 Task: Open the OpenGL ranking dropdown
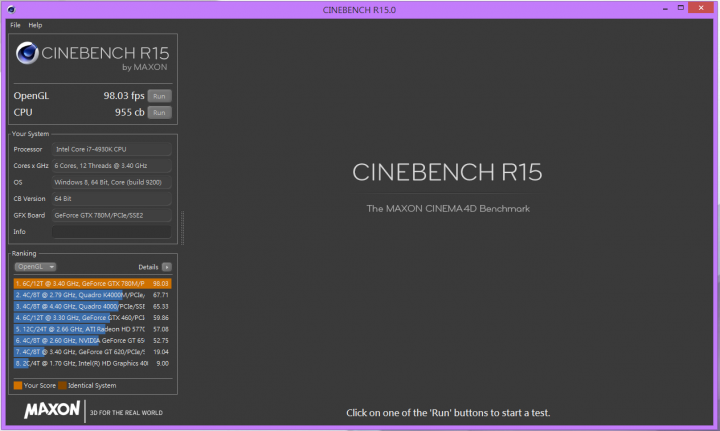click(x=35, y=267)
